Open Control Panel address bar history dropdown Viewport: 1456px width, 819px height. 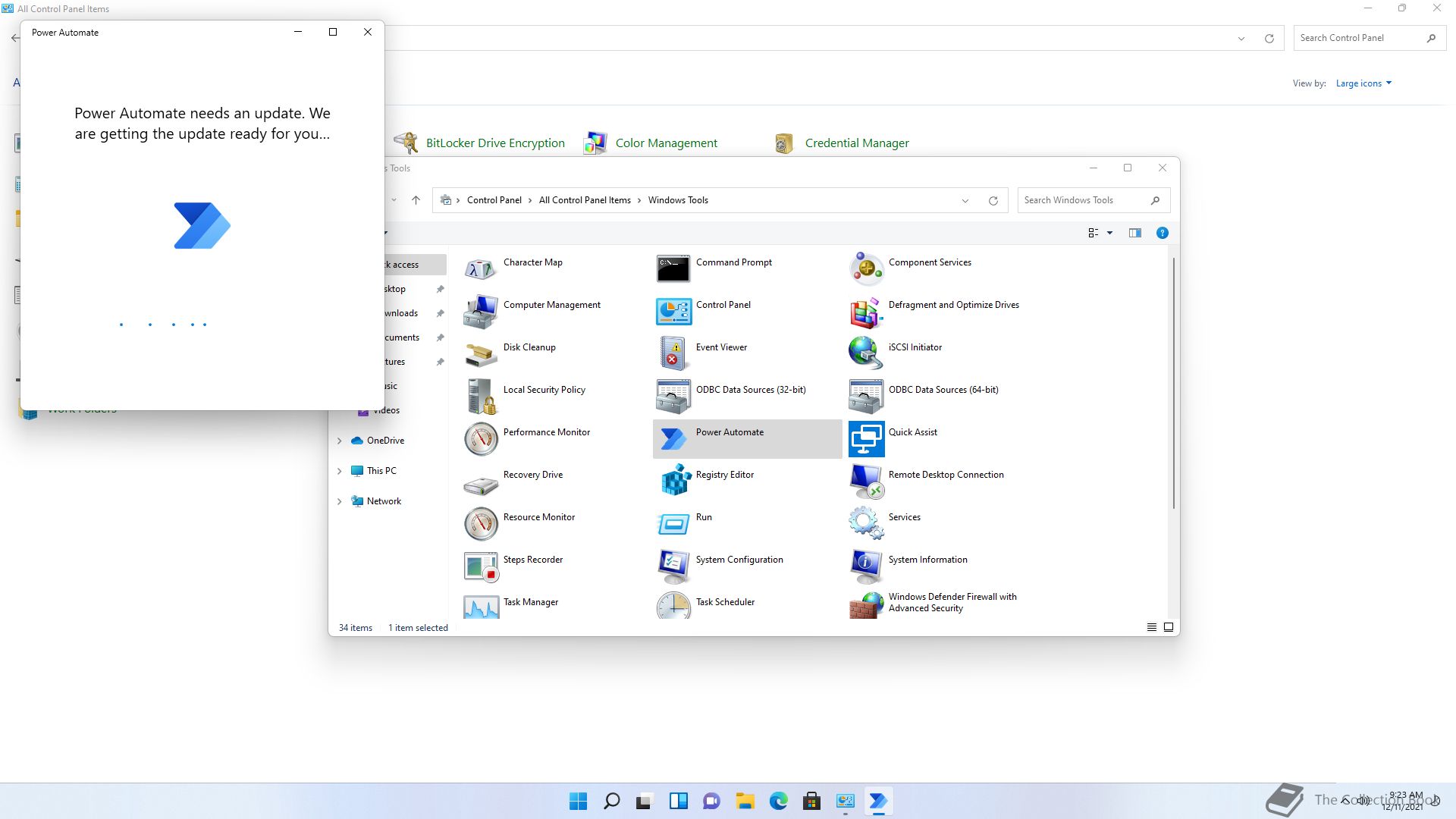tap(1241, 39)
